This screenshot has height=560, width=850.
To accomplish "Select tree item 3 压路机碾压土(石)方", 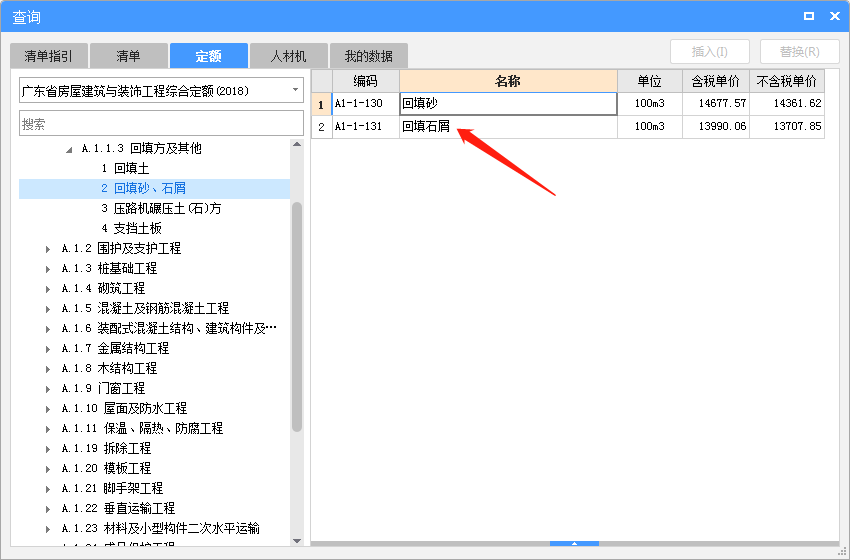I will point(161,209).
